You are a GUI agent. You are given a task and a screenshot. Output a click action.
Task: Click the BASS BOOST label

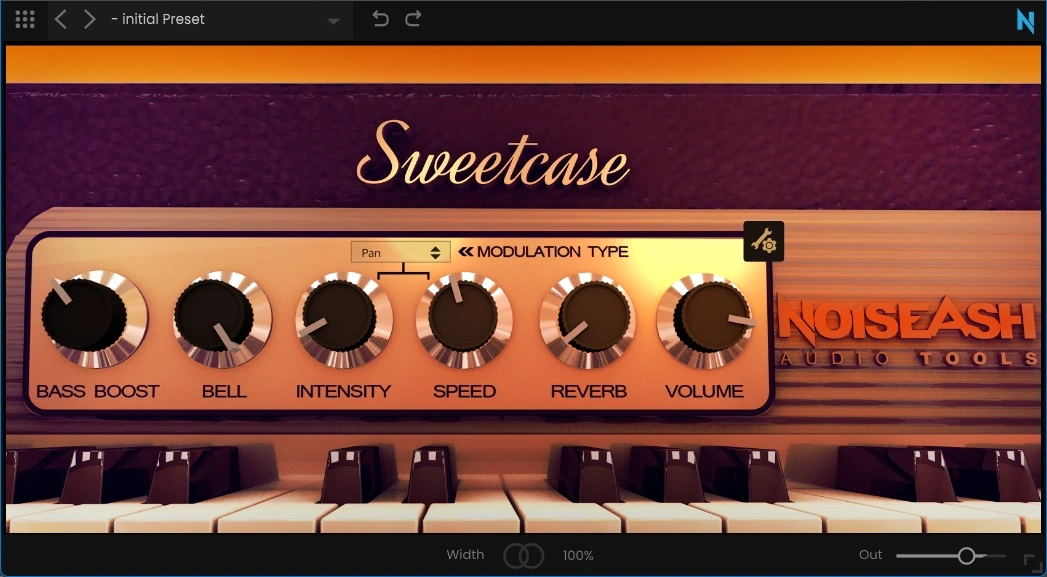(97, 391)
